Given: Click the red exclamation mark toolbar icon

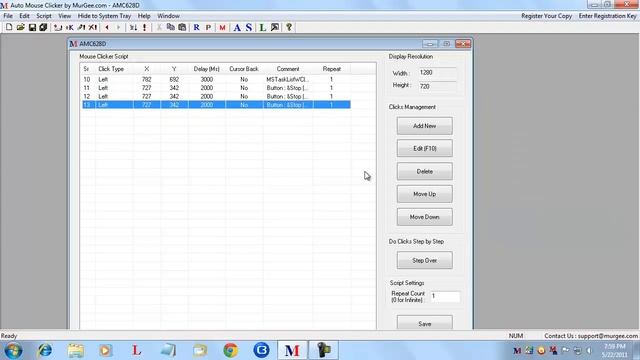Looking at the screenshot, I should [144, 27].
